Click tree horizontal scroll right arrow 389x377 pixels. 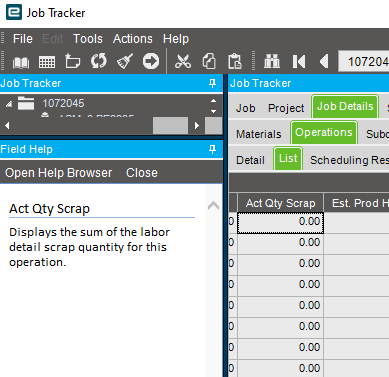coord(197,126)
